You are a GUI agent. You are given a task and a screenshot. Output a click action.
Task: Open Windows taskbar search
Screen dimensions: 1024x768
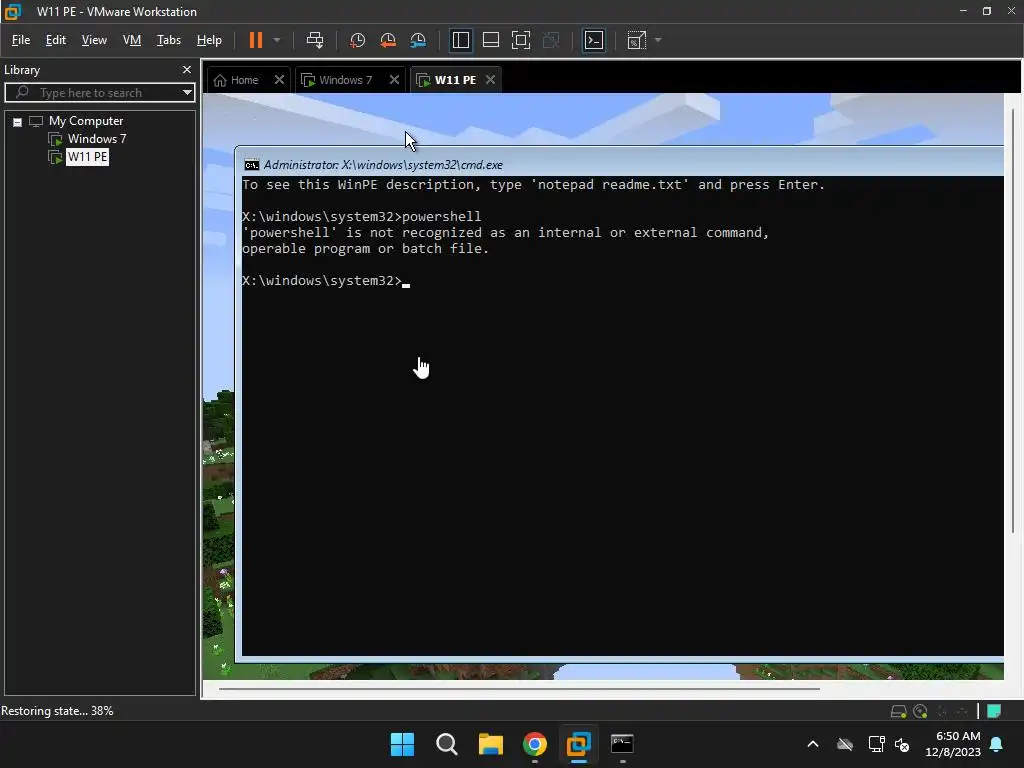coord(447,744)
